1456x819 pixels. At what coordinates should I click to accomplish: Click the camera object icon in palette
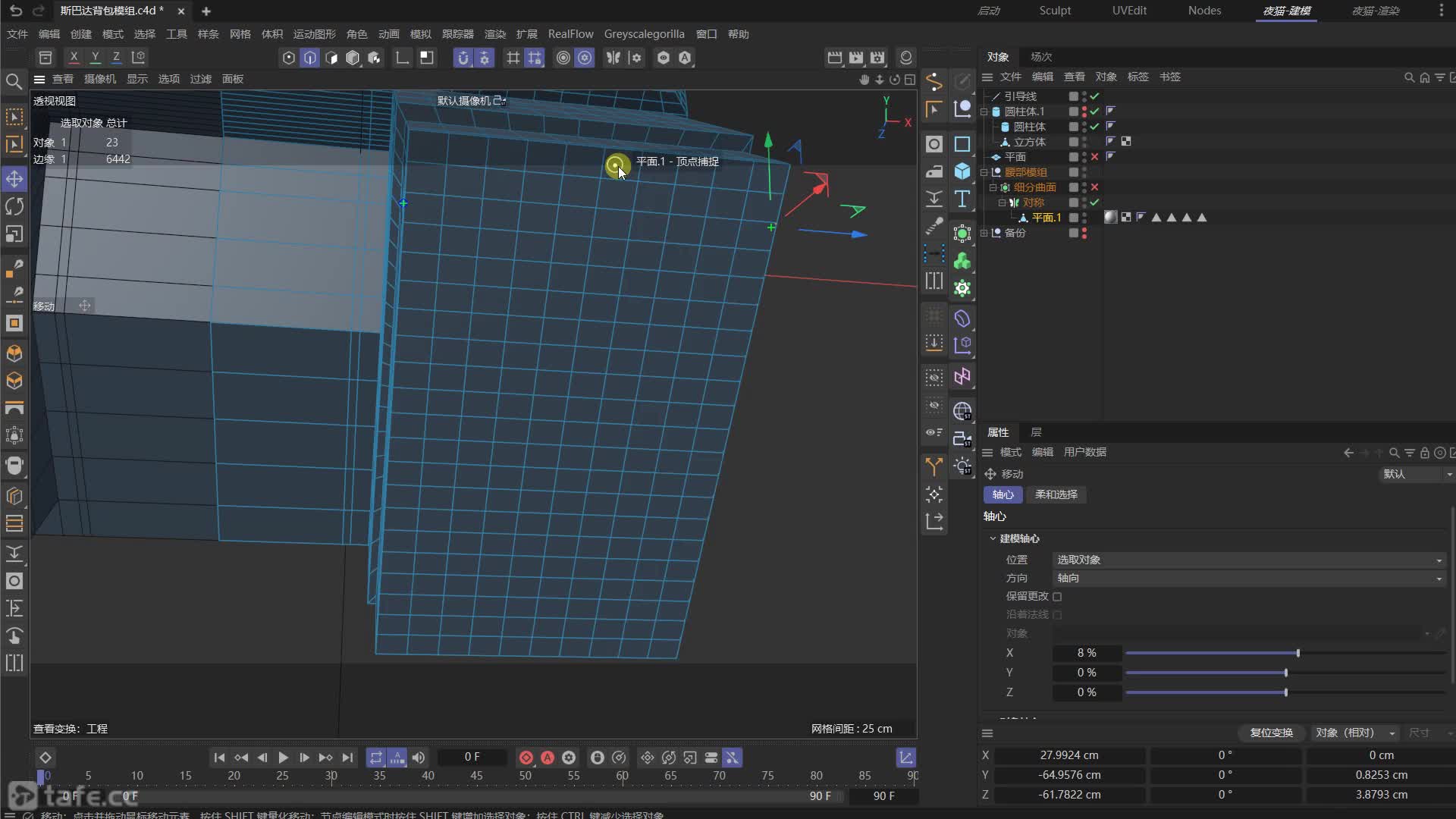[962, 438]
